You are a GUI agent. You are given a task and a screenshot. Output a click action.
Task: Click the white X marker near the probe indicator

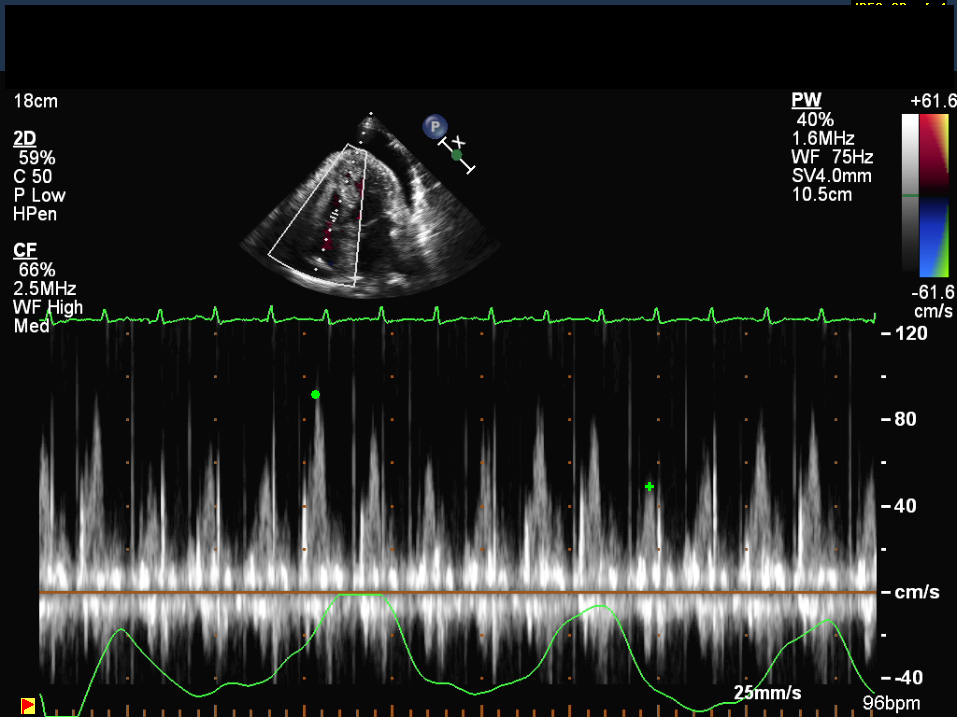coord(459,141)
